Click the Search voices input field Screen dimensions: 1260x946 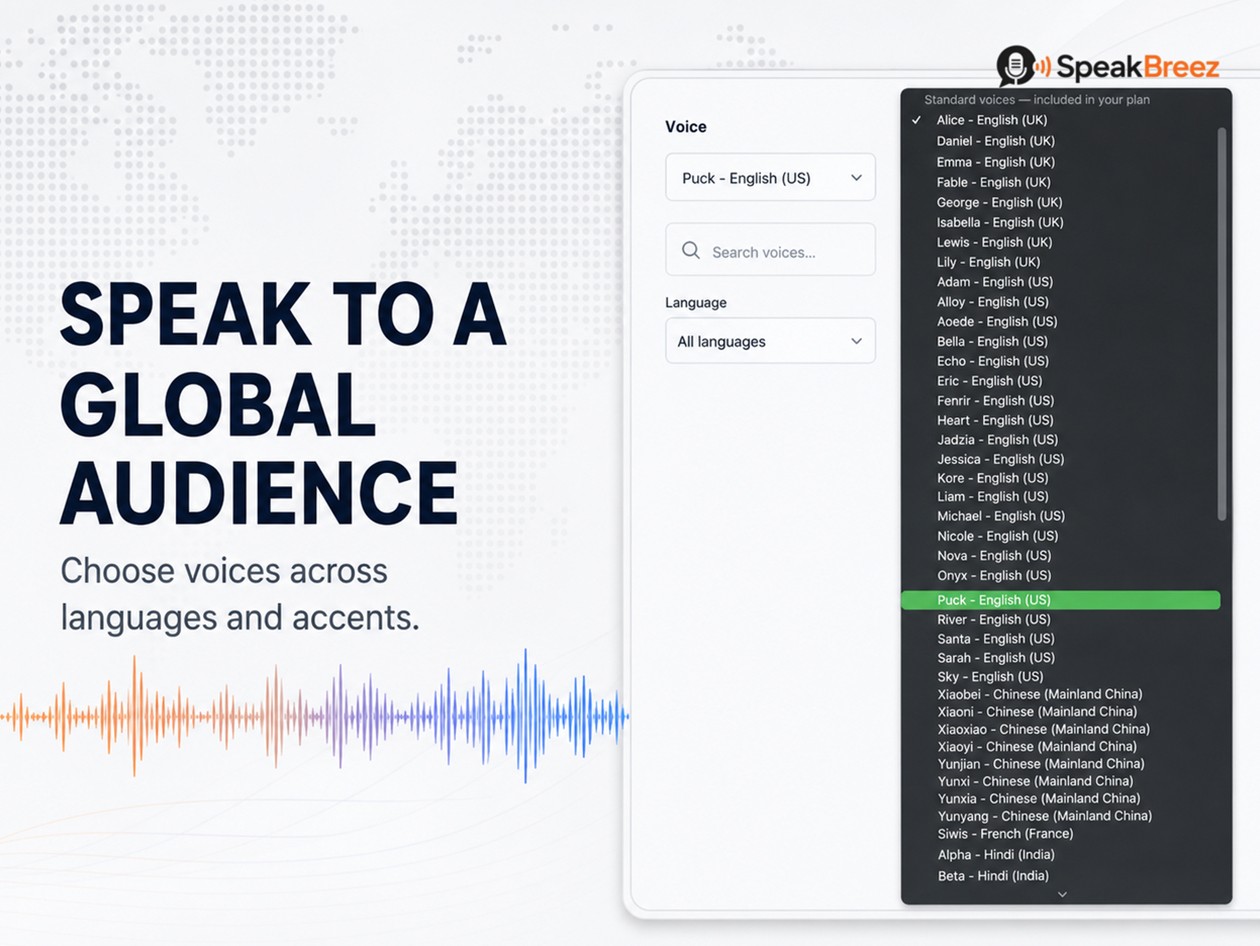point(770,250)
